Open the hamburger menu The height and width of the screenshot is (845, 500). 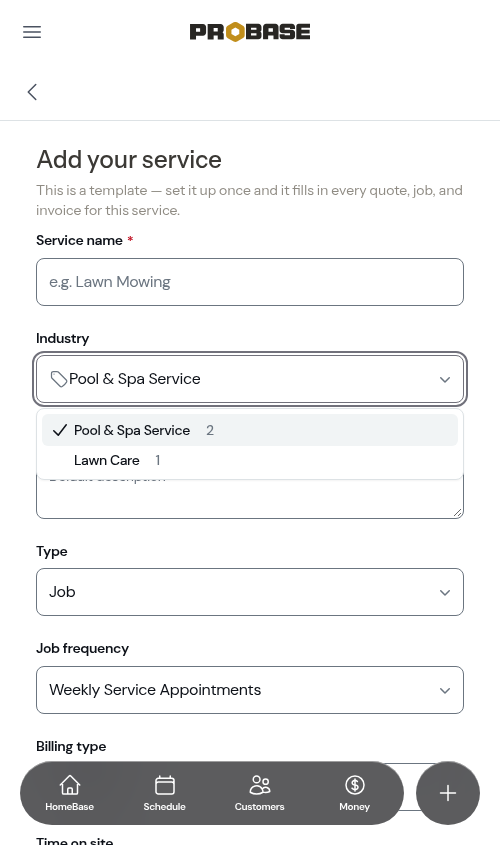click(x=32, y=32)
